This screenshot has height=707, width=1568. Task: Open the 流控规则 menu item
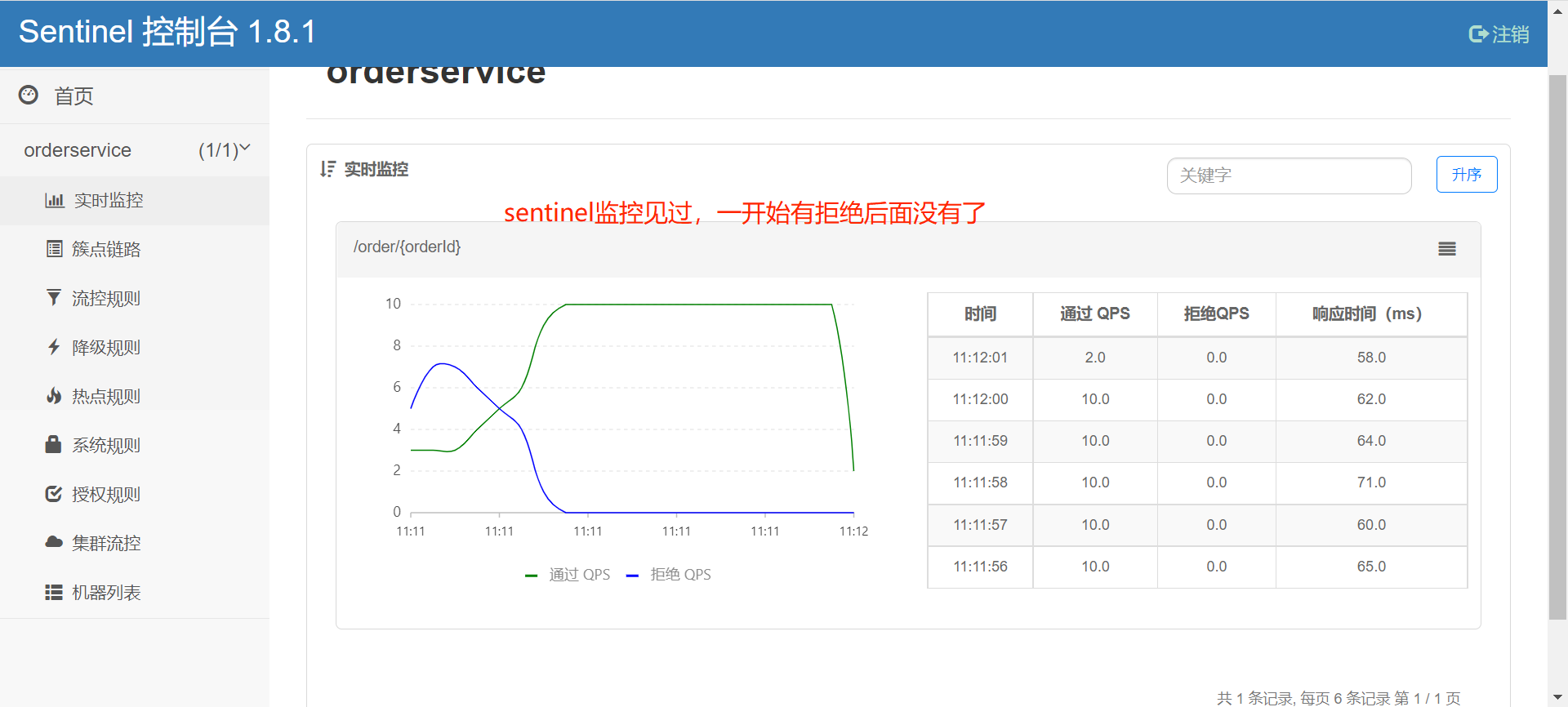135,299
